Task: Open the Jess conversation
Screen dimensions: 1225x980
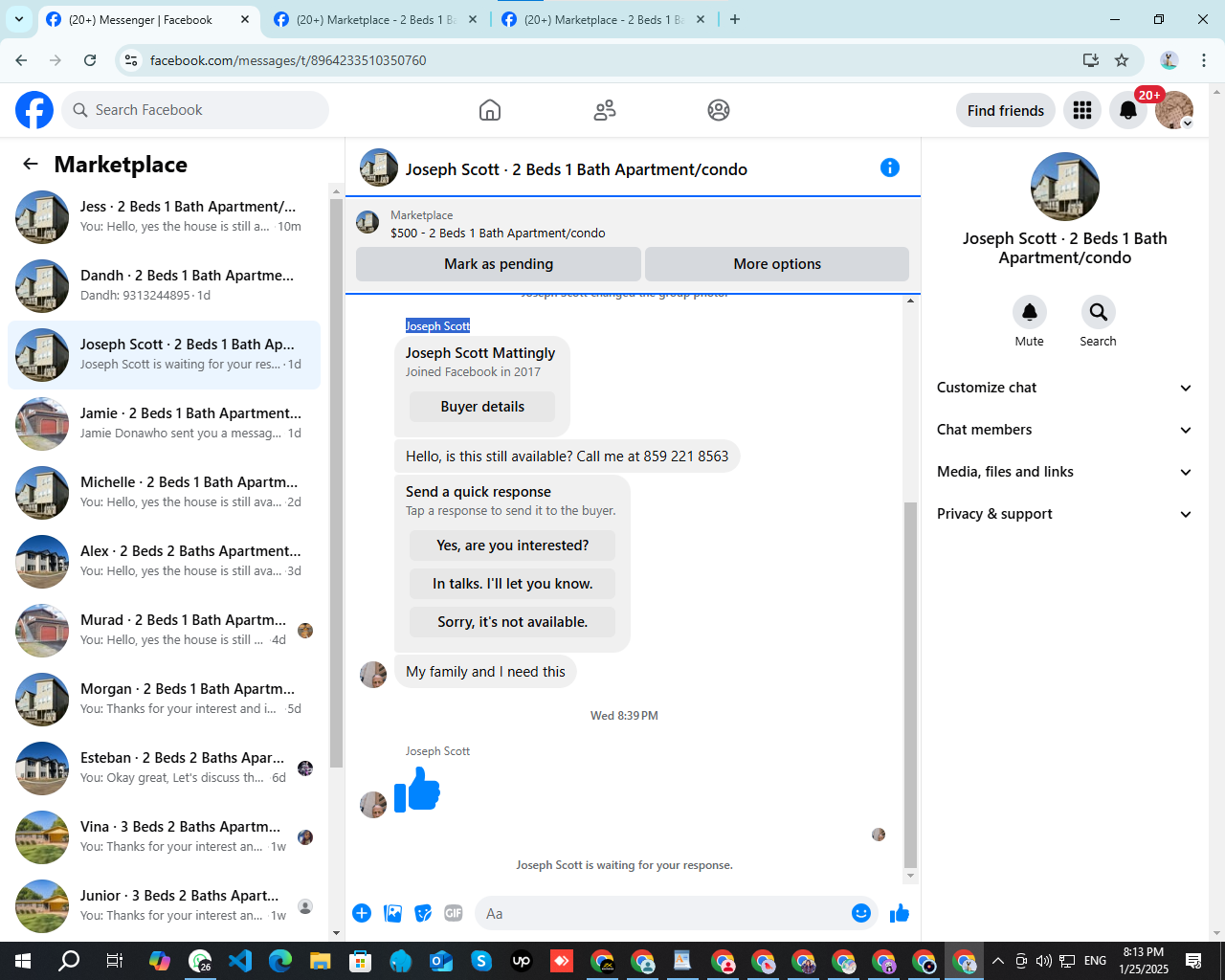Action: coord(165,217)
